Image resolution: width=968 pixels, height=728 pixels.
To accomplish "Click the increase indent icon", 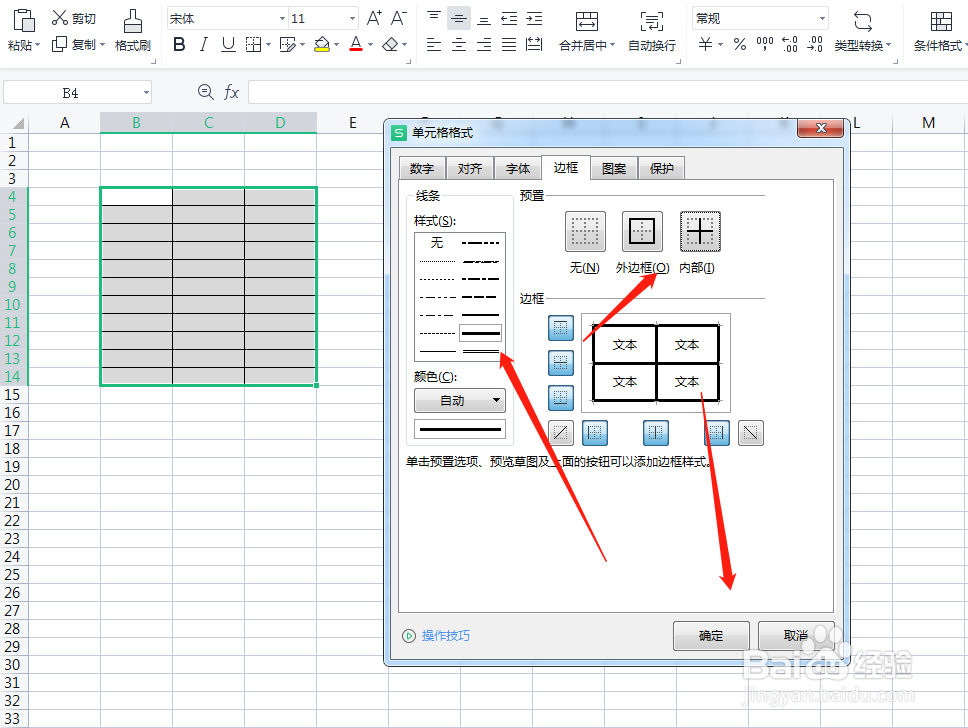I will [x=535, y=19].
